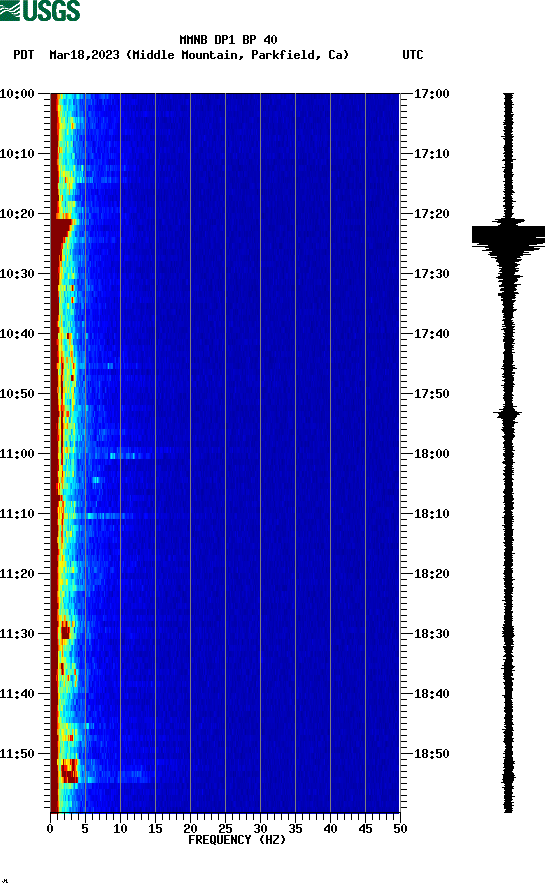Screen dimensions: 552x892
Task: Click the cyan horizontal streak at 11:10
Action: pyautogui.click(x=105, y=516)
